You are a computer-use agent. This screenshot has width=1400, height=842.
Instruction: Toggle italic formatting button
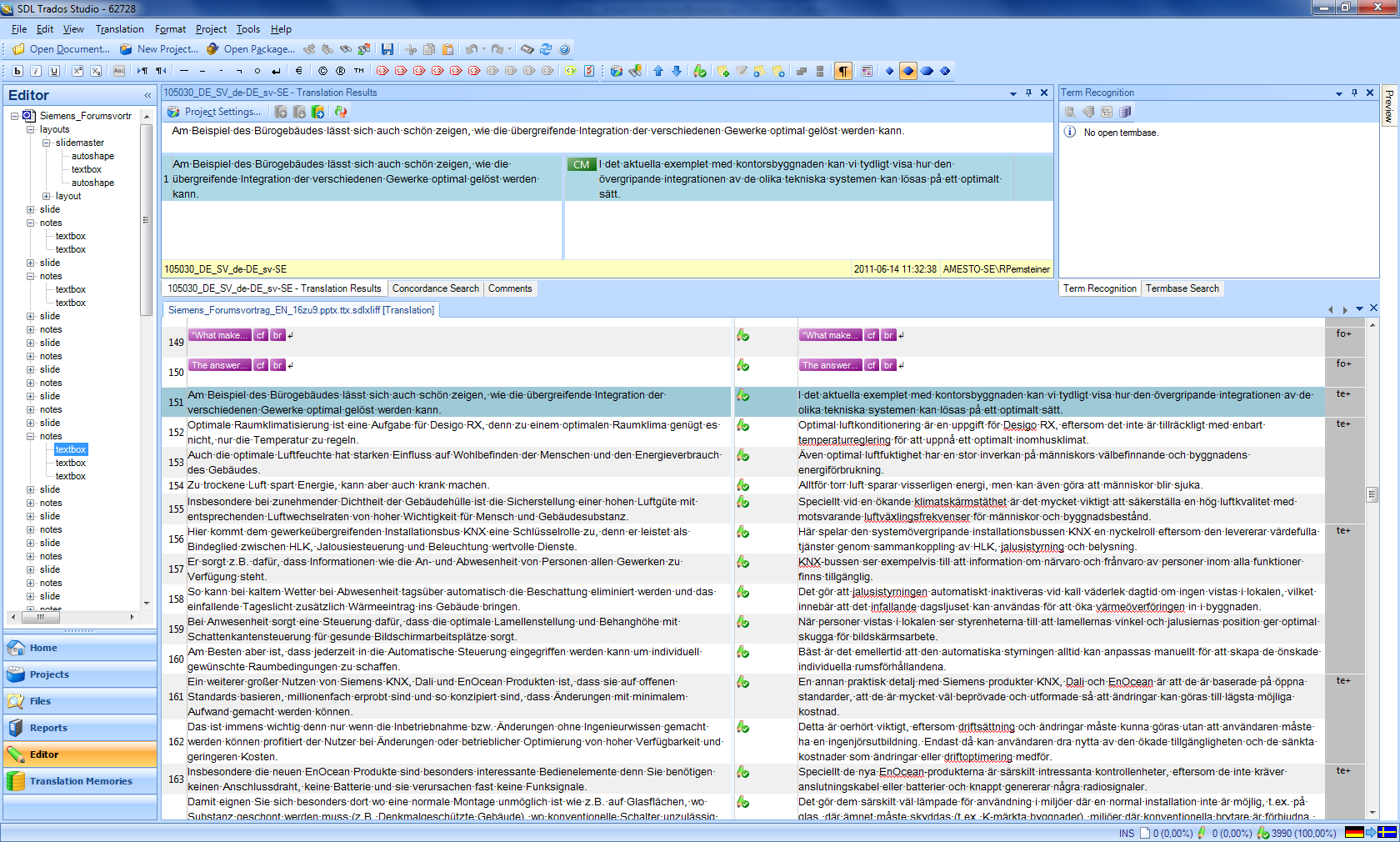(x=36, y=71)
